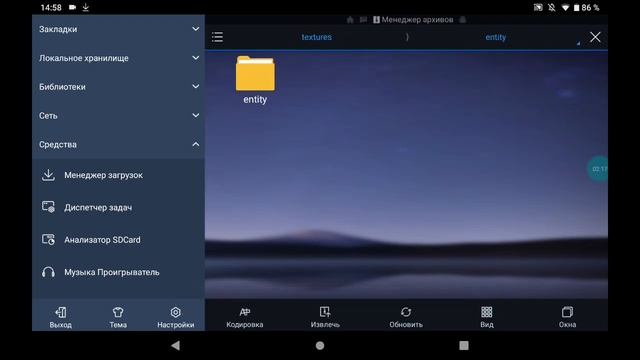
Task: Tap the floating timer bubble
Action: (598, 169)
